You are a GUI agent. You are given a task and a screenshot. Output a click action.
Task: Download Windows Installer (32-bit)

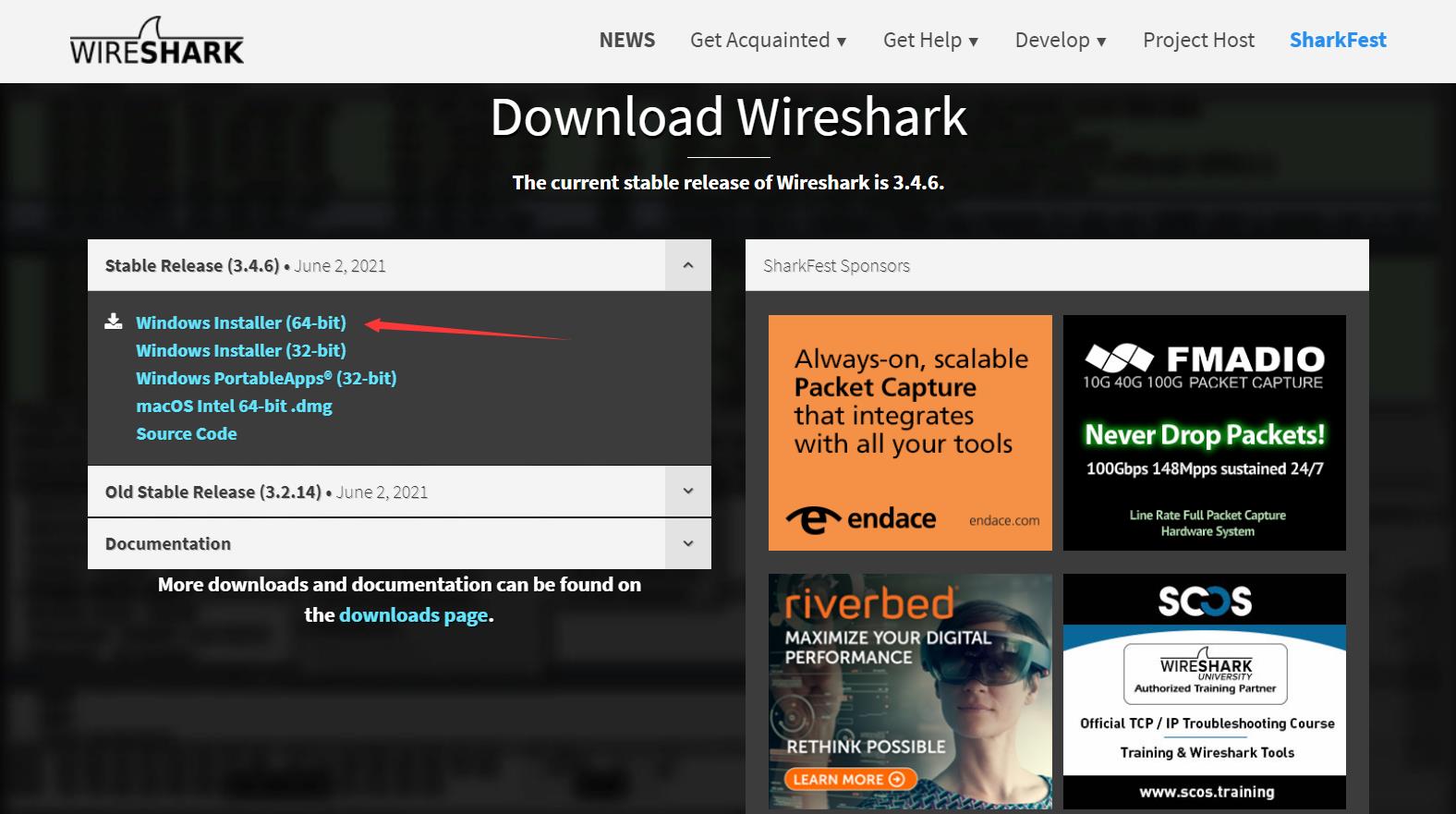241,350
